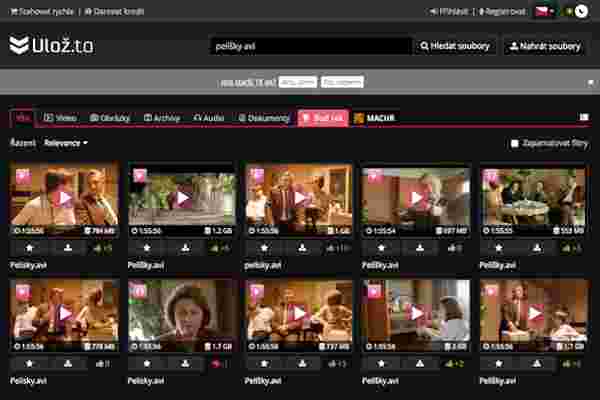Click the search field containing 'pelíšky avi'
The width and height of the screenshot is (600, 400).
tap(310, 46)
